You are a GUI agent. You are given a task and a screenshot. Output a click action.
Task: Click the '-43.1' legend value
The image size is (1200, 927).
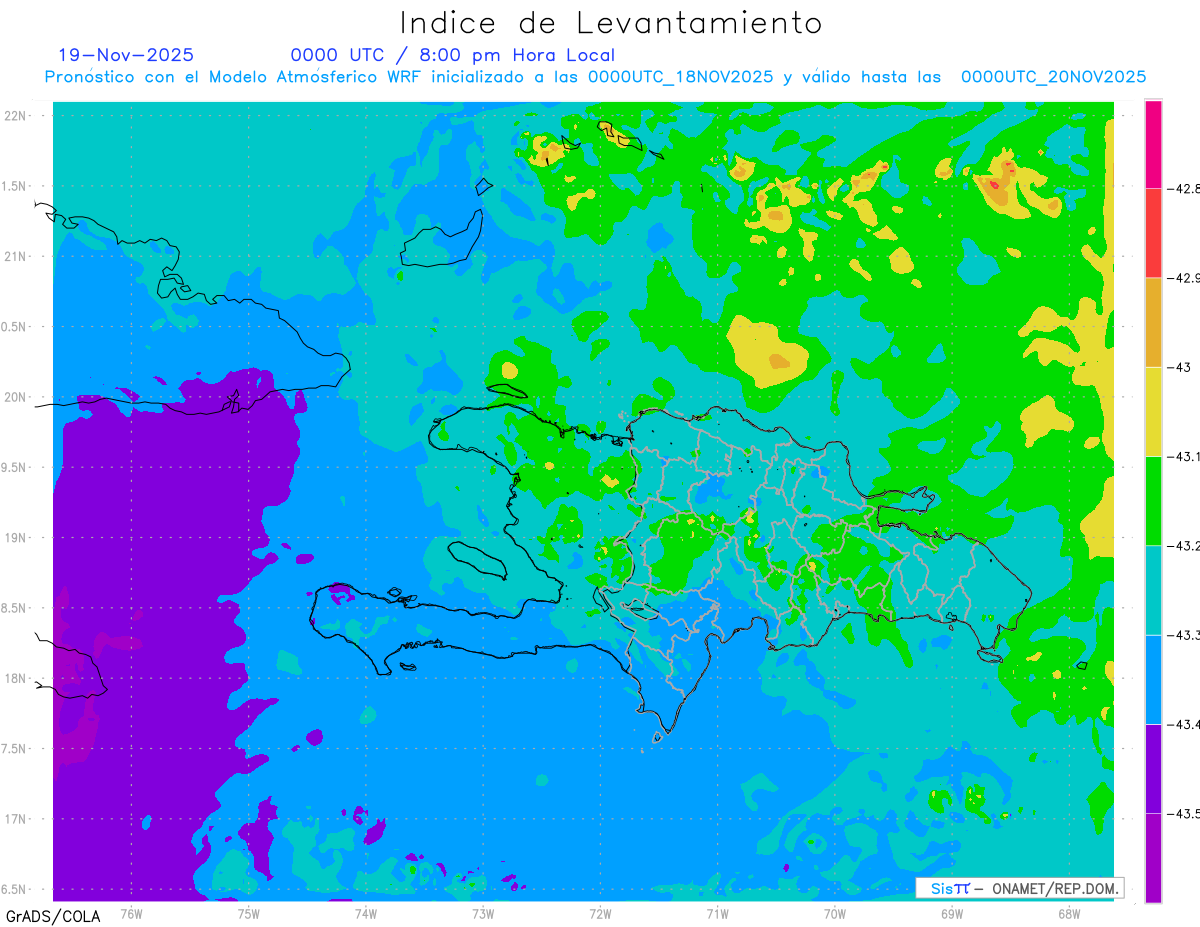tap(1184, 456)
